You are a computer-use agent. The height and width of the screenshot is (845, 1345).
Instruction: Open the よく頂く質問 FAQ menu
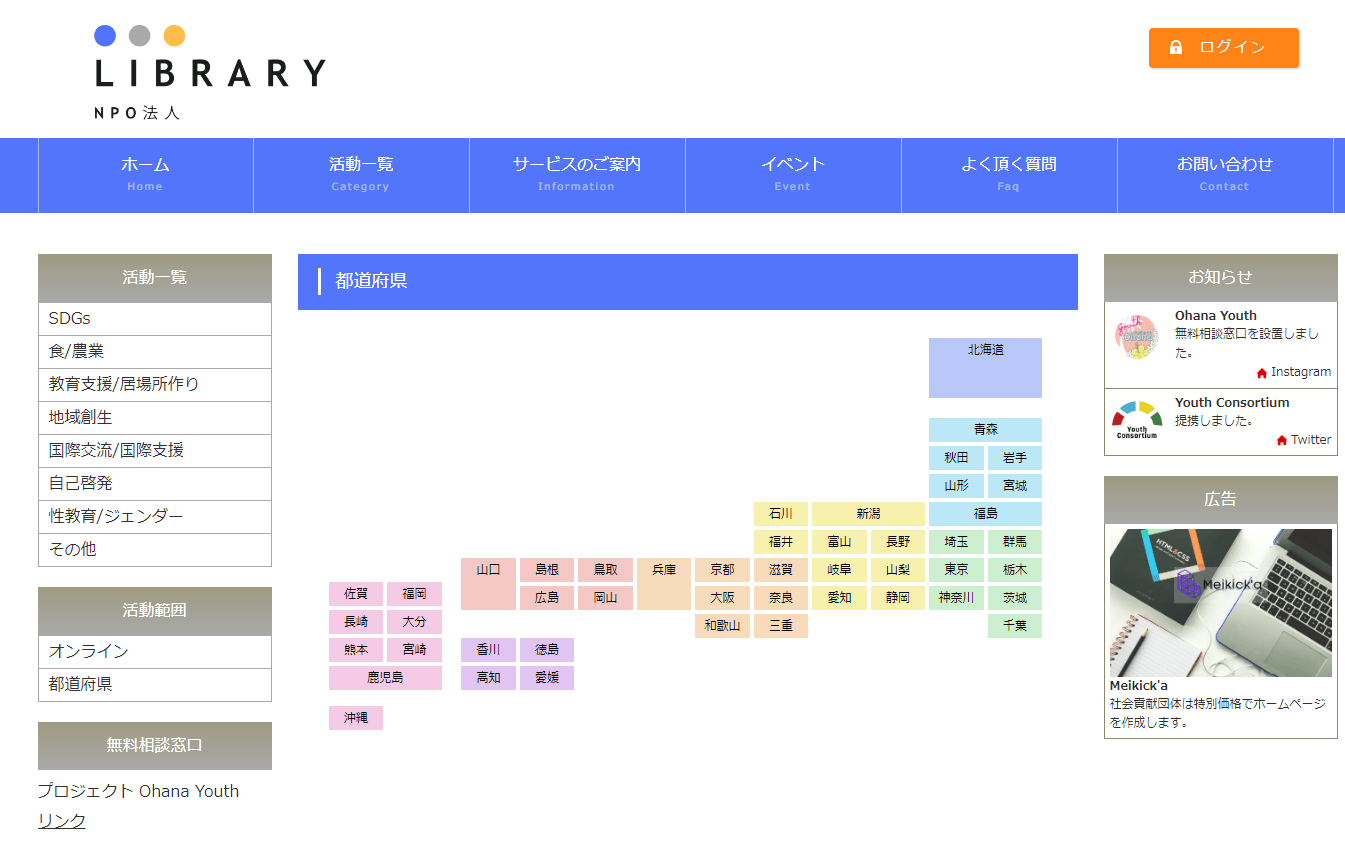[1009, 174]
